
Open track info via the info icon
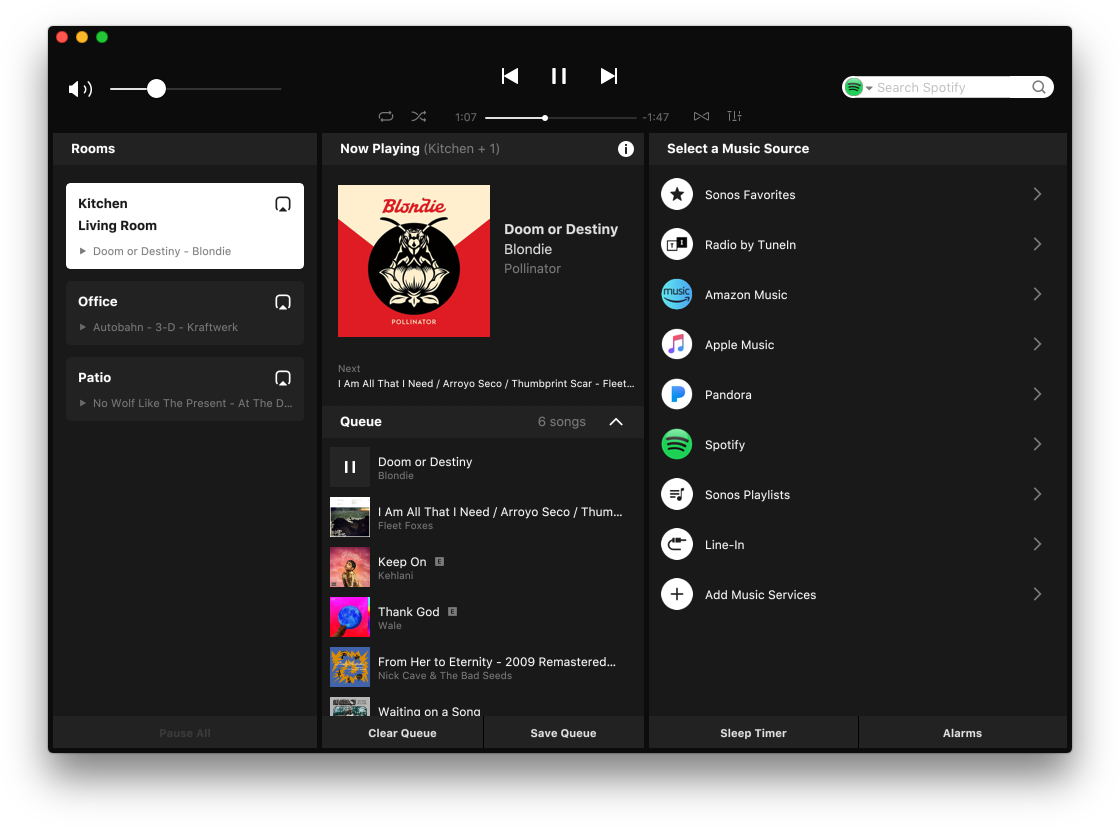coord(626,148)
